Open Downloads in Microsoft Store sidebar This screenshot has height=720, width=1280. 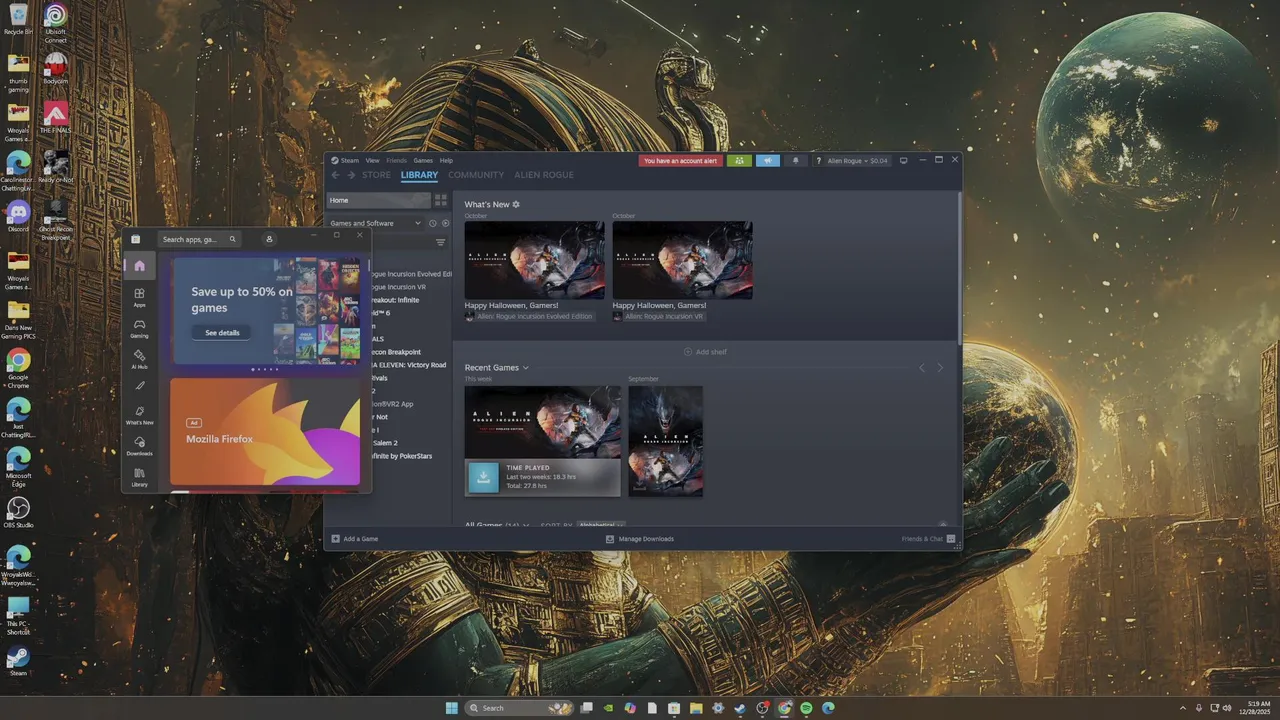coord(139,446)
